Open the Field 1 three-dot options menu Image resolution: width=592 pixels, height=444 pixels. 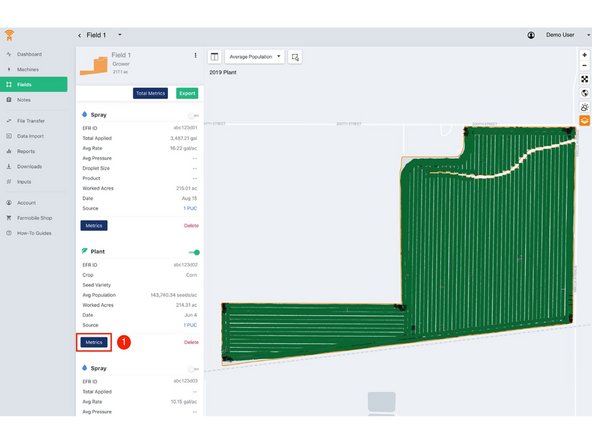pos(195,56)
